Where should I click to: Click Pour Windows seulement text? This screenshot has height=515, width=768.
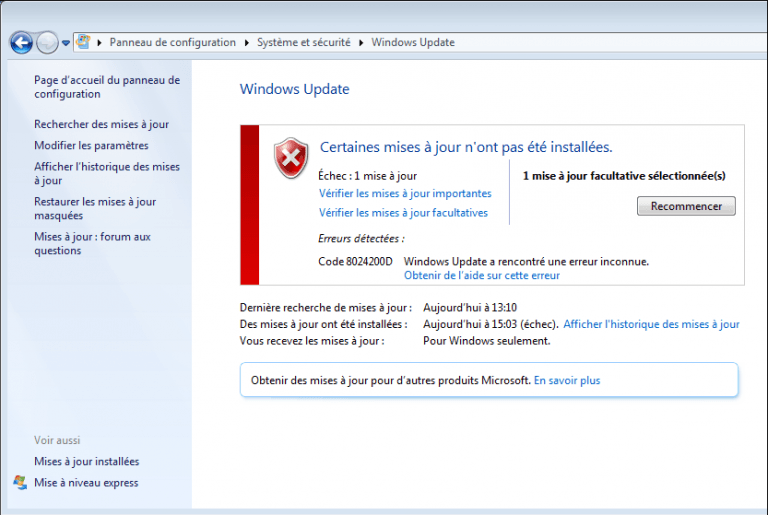(486, 341)
